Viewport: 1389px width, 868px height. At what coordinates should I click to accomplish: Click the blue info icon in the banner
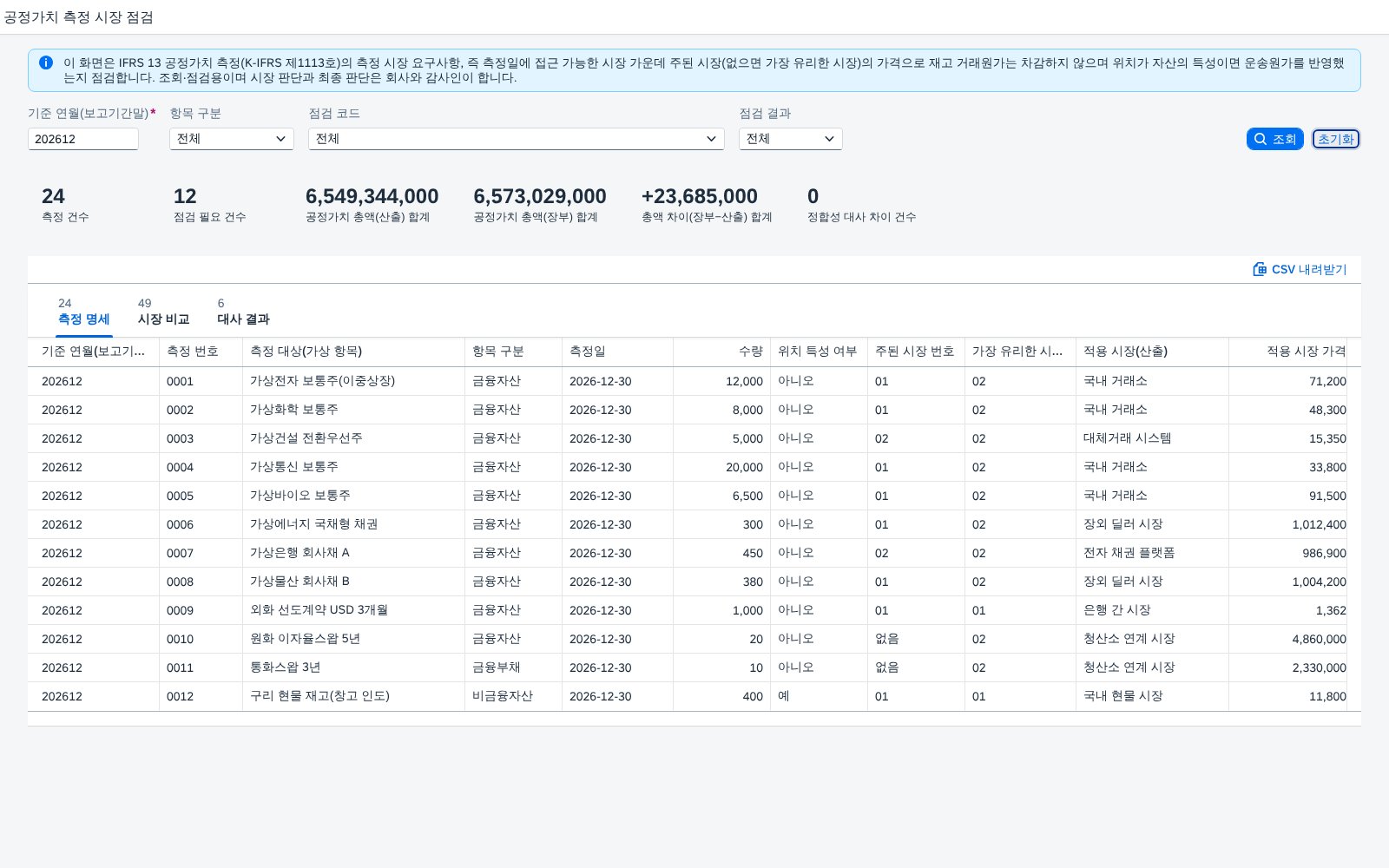click(46, 62)
